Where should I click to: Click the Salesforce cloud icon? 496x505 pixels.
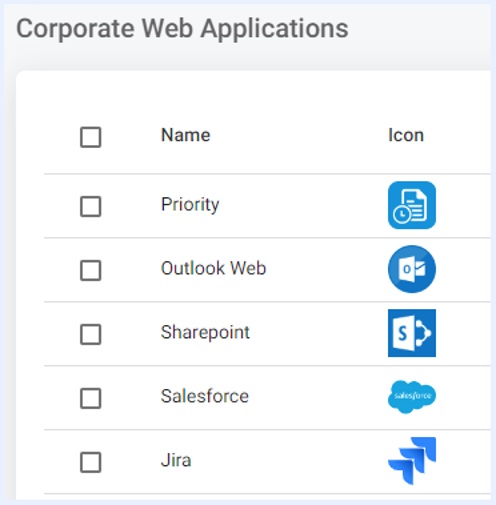[412, 397]
